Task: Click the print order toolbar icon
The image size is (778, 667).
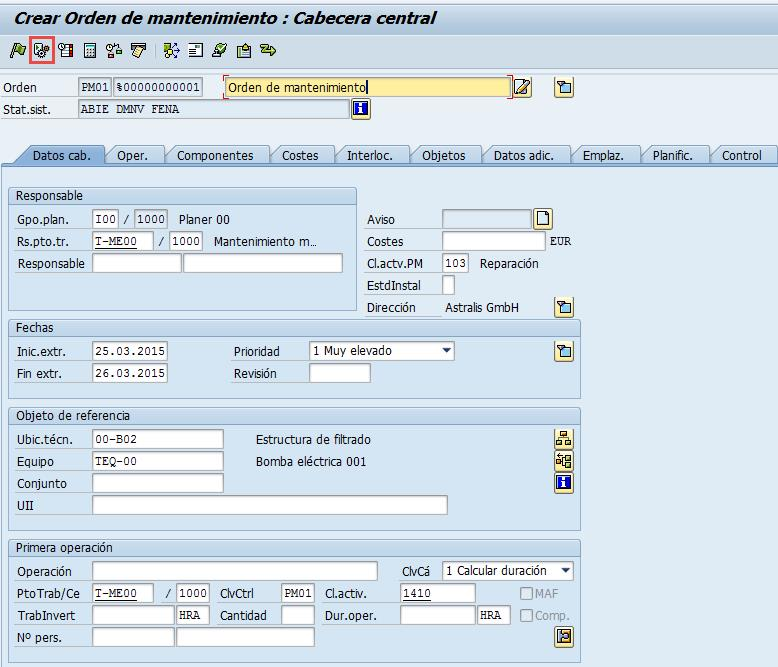Action: pyautogui.click(x=138, y=50)
